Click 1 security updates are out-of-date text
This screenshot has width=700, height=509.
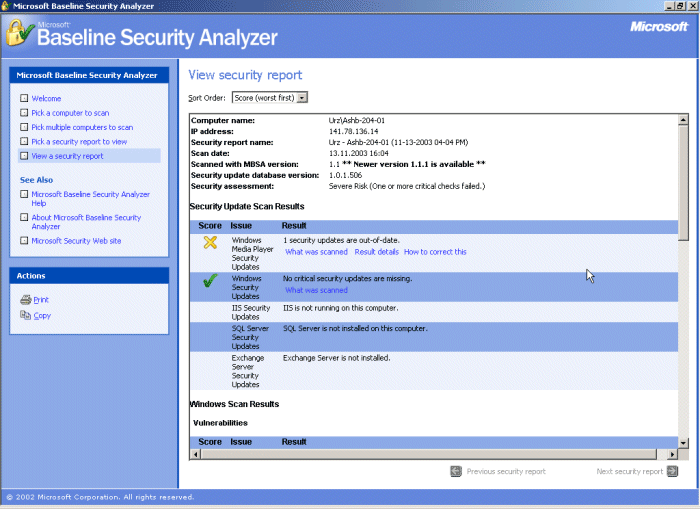point(341,240)
